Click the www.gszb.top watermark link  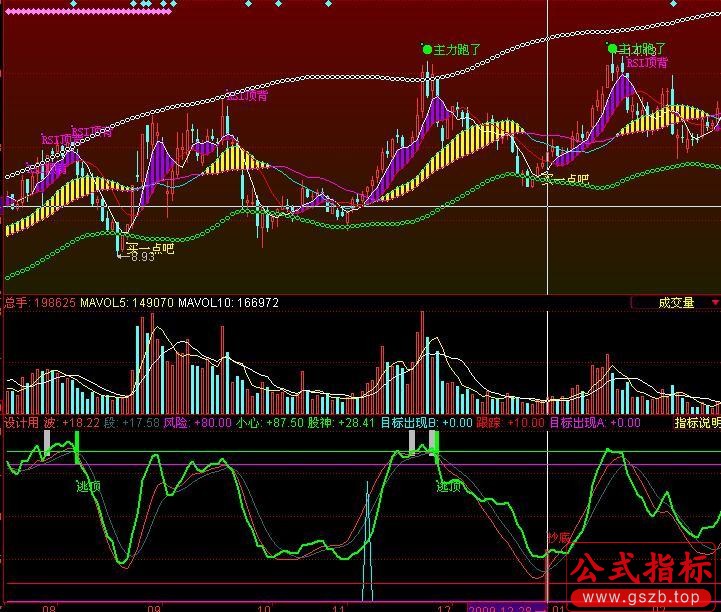pyautogui.click(x=650, y=600)
